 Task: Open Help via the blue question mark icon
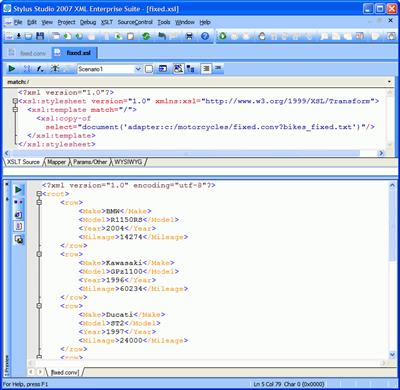pyautogui.click(x=205, y=36)
